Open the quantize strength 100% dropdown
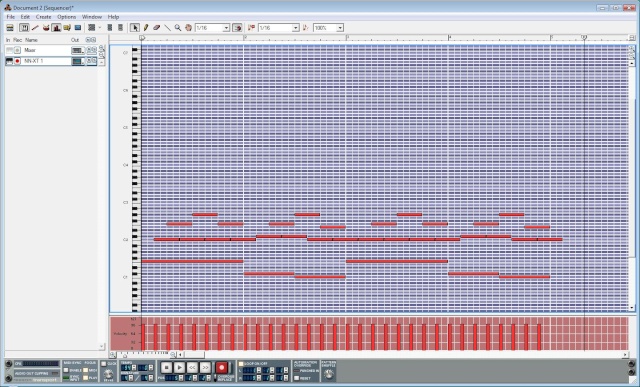Image resolution: width=640 pixels, height=387 pixels. coord(329,27)
